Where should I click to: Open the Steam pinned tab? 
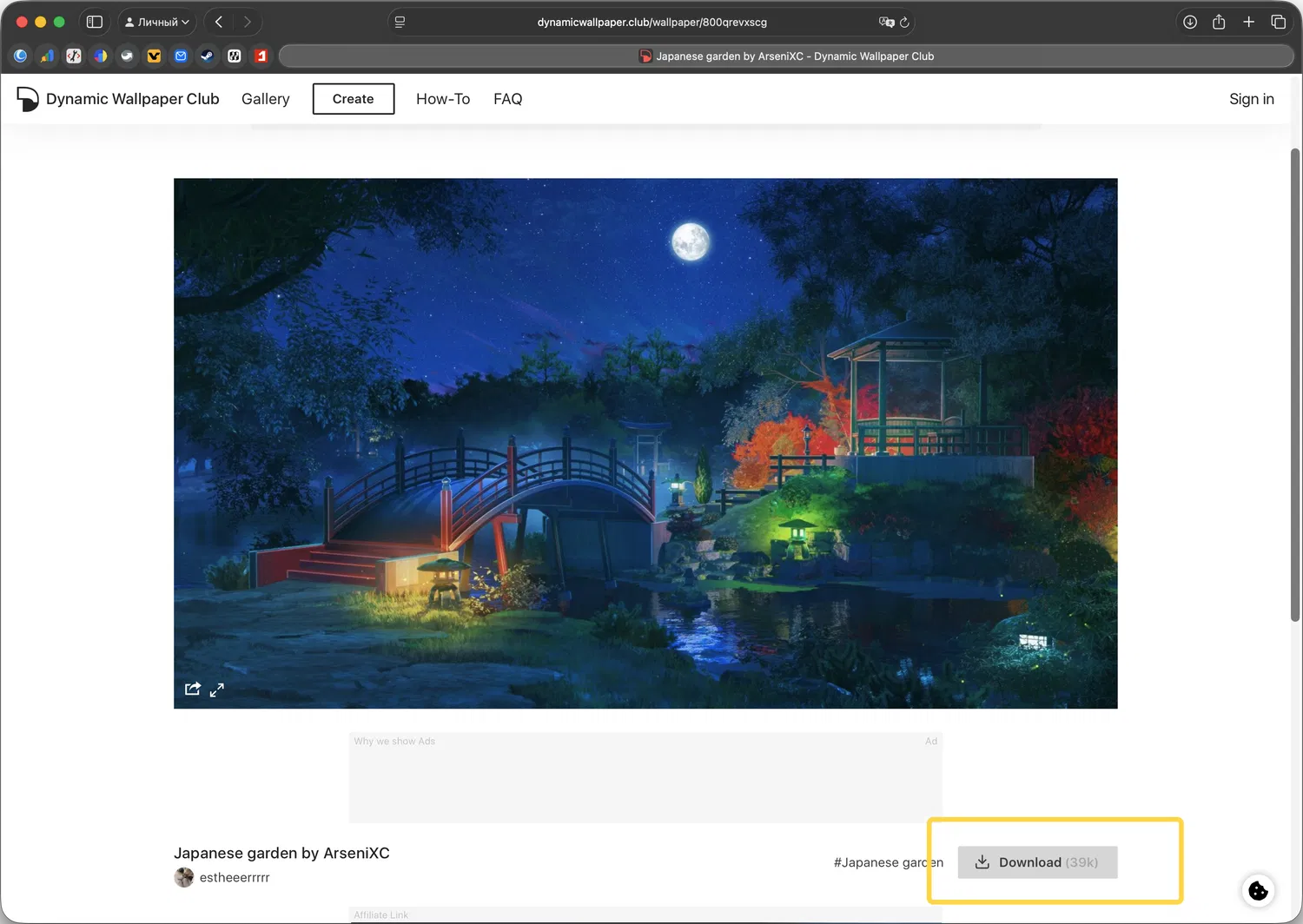[207, 56]
